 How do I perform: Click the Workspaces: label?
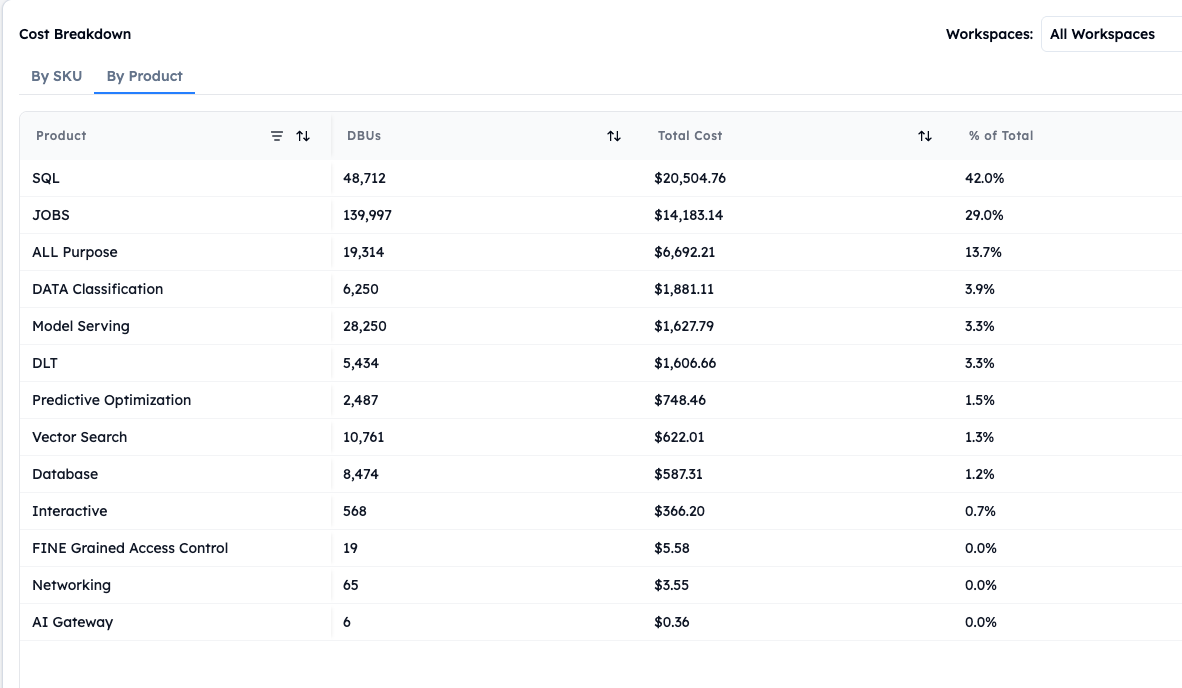pyautogui.click(x=989, y=34)
